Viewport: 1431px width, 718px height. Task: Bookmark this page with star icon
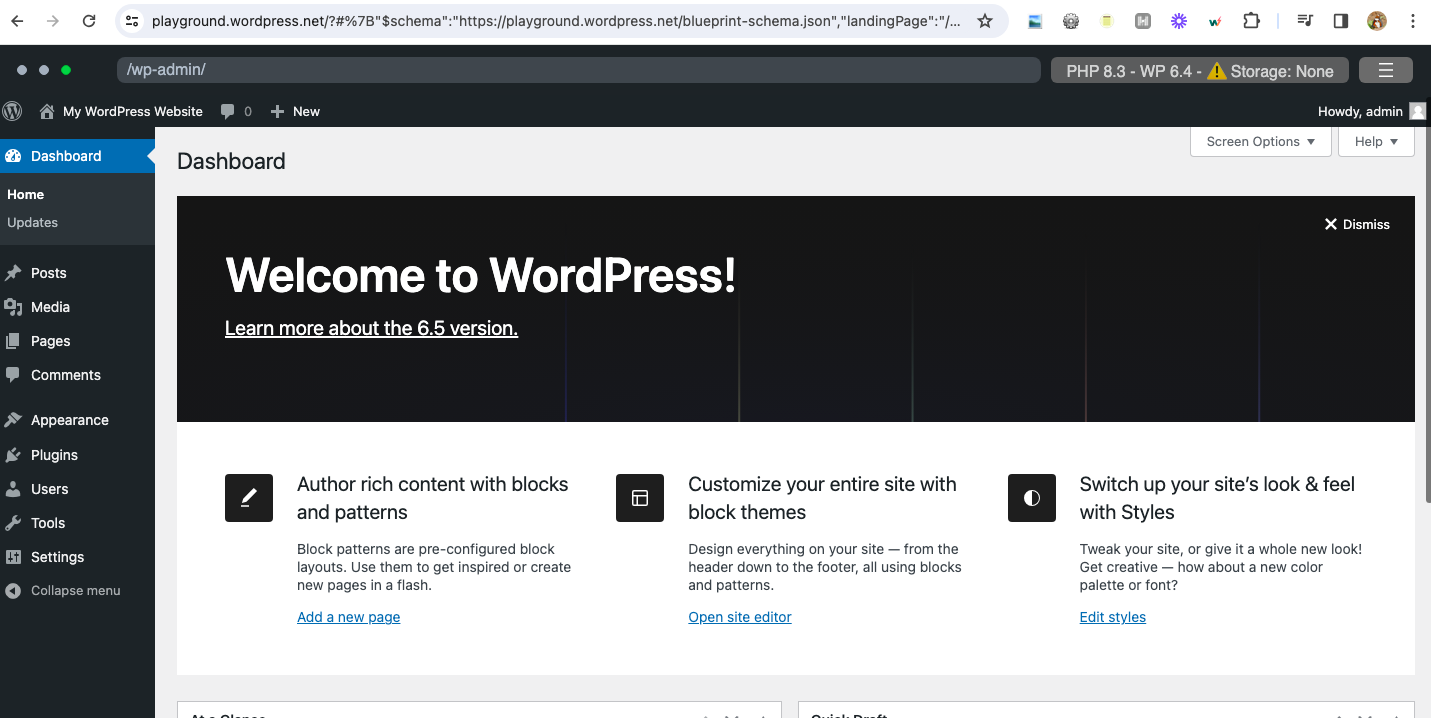(985, 21)
